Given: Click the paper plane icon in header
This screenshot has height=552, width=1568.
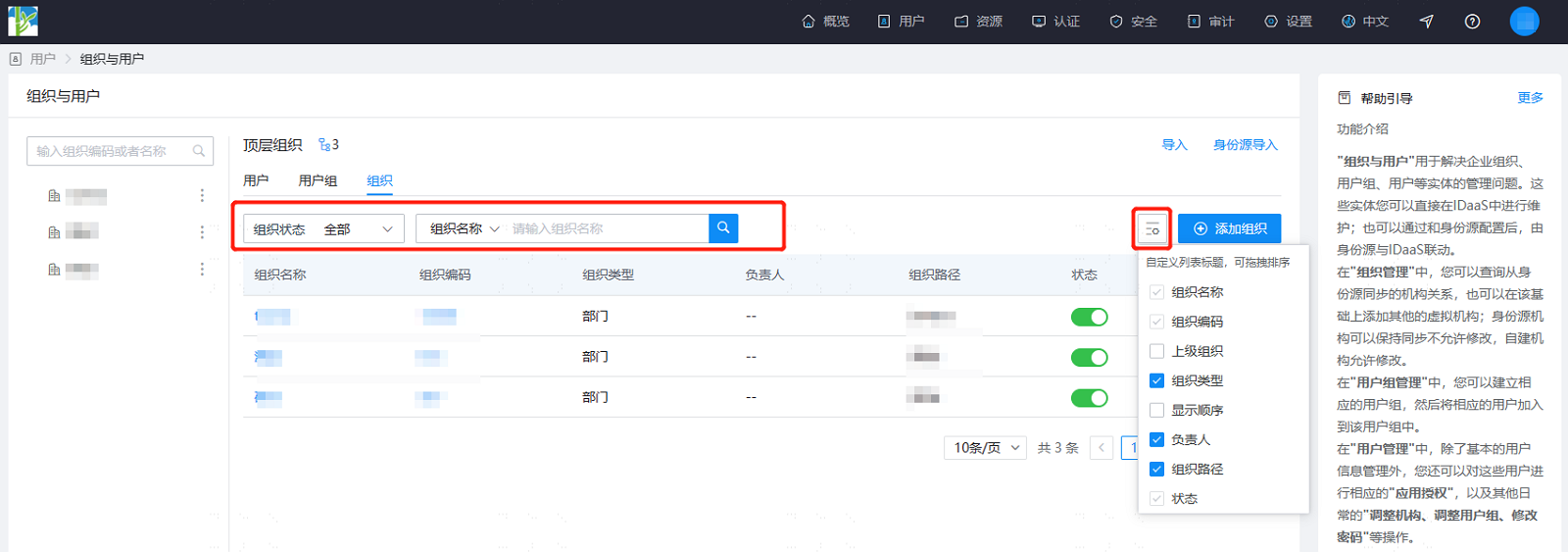Looking at the screenshot, I should [1427, 22].
